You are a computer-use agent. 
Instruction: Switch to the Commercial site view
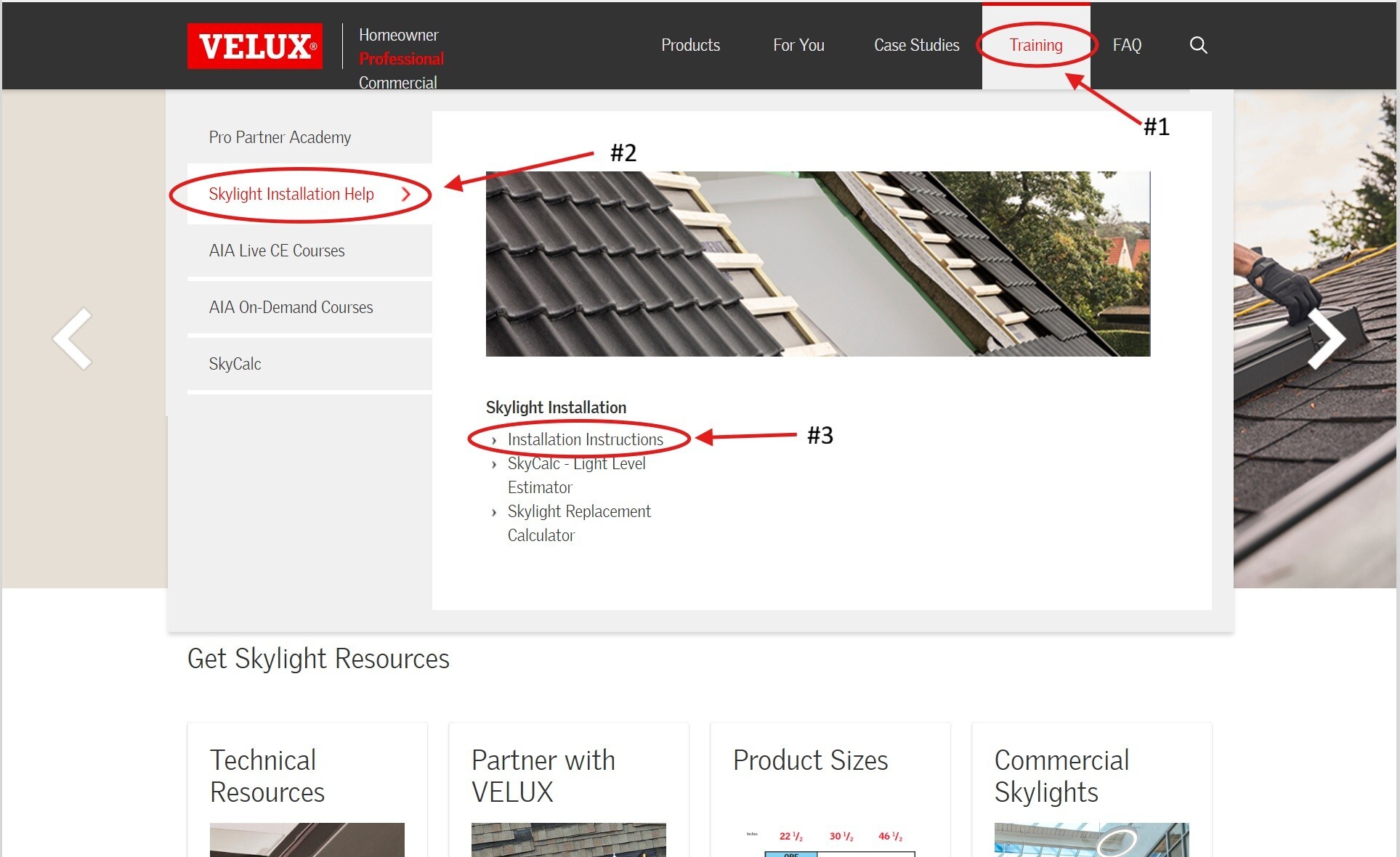[x=397, y=82]
